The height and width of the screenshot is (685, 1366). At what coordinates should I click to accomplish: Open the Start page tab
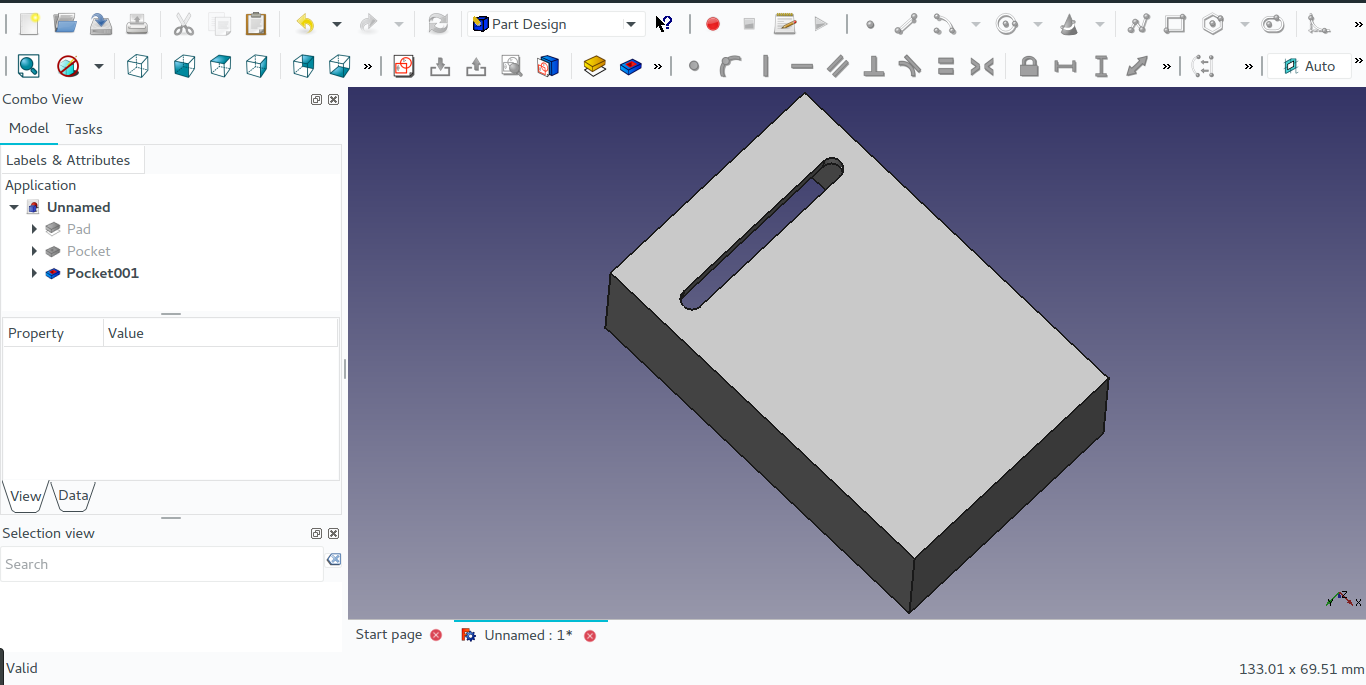click(389, 634)
